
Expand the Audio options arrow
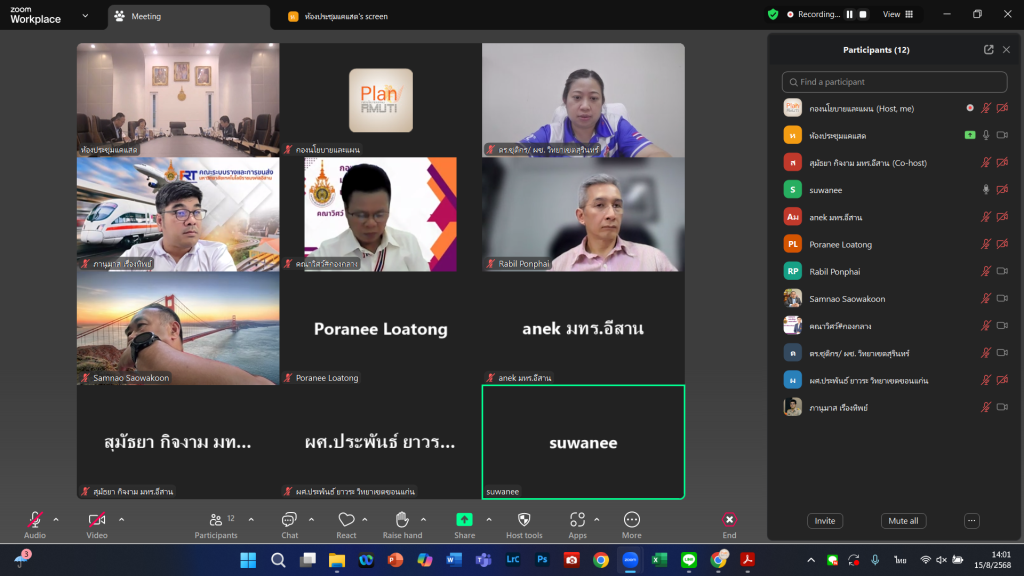56,519
